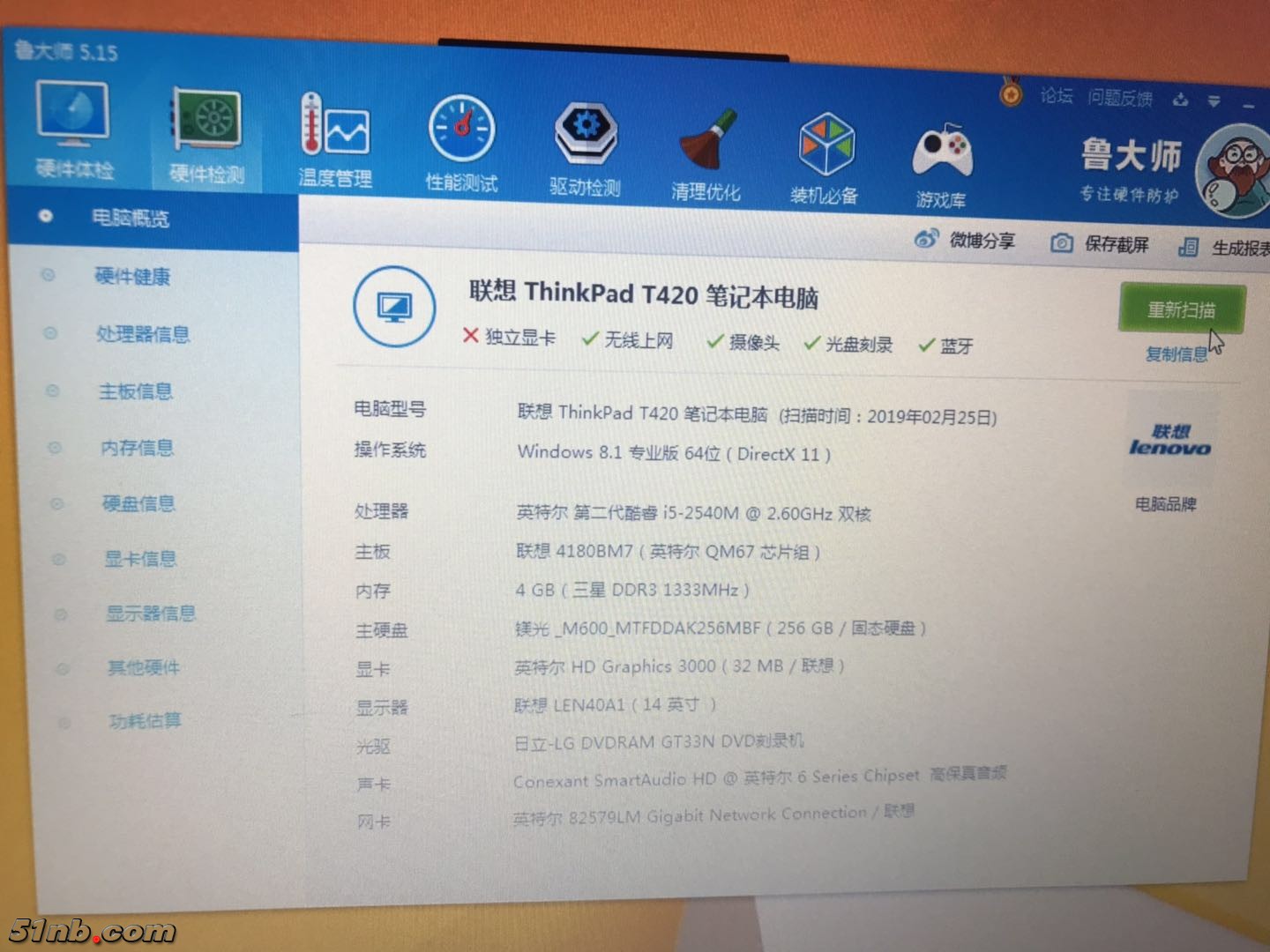Open 硬盘信息 disk info in sidebar
The width and height of the screenshot is (1270, 952).
[138, 503]
